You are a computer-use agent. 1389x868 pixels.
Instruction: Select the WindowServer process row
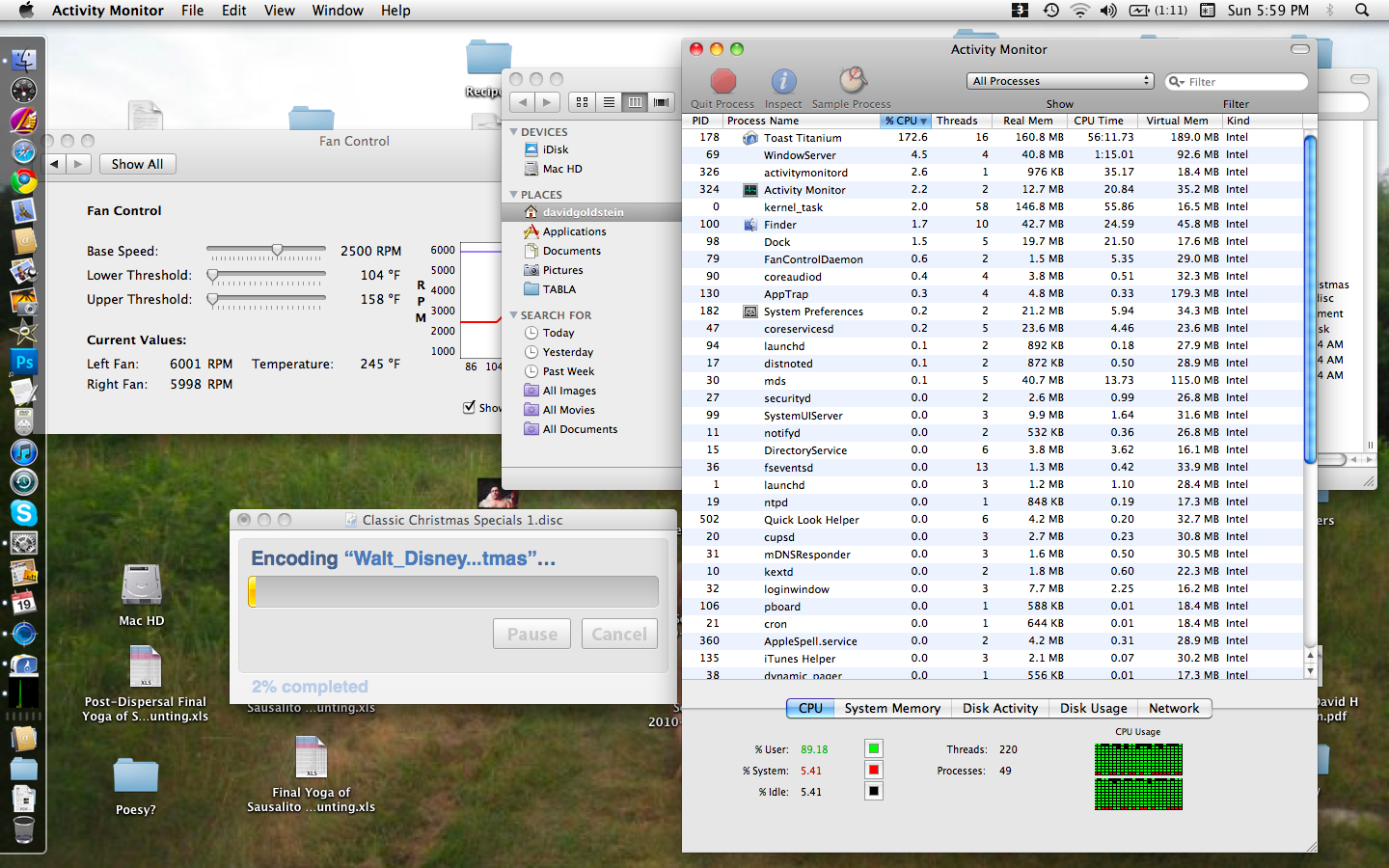pyautogui.click(x=994, y=155)
